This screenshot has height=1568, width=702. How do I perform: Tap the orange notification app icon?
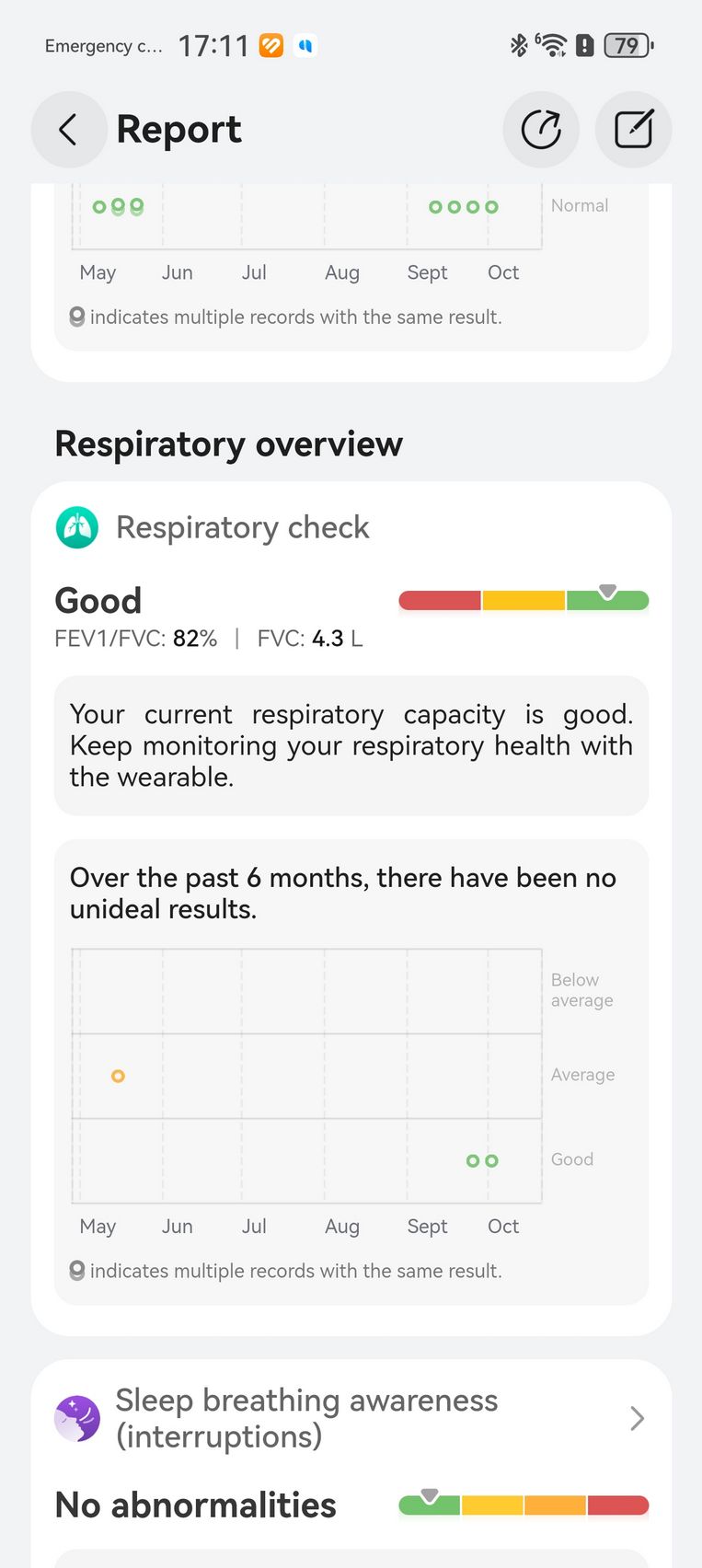click(x=271, y=45)
